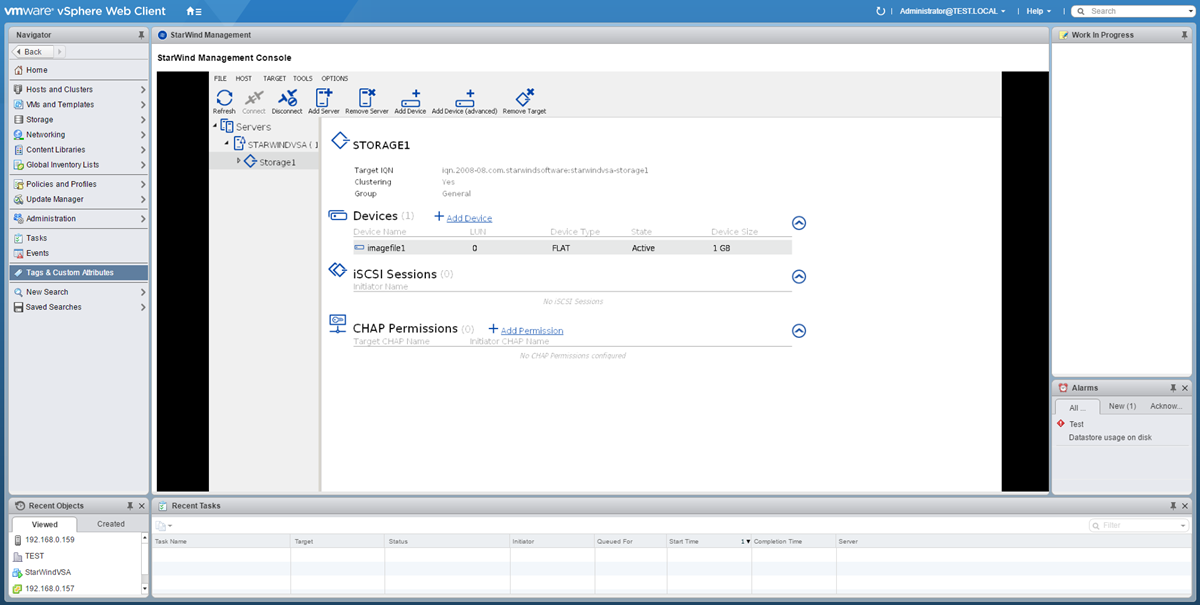
Task: Click the global refresh icon in top bar
Action: click(880, 11)
